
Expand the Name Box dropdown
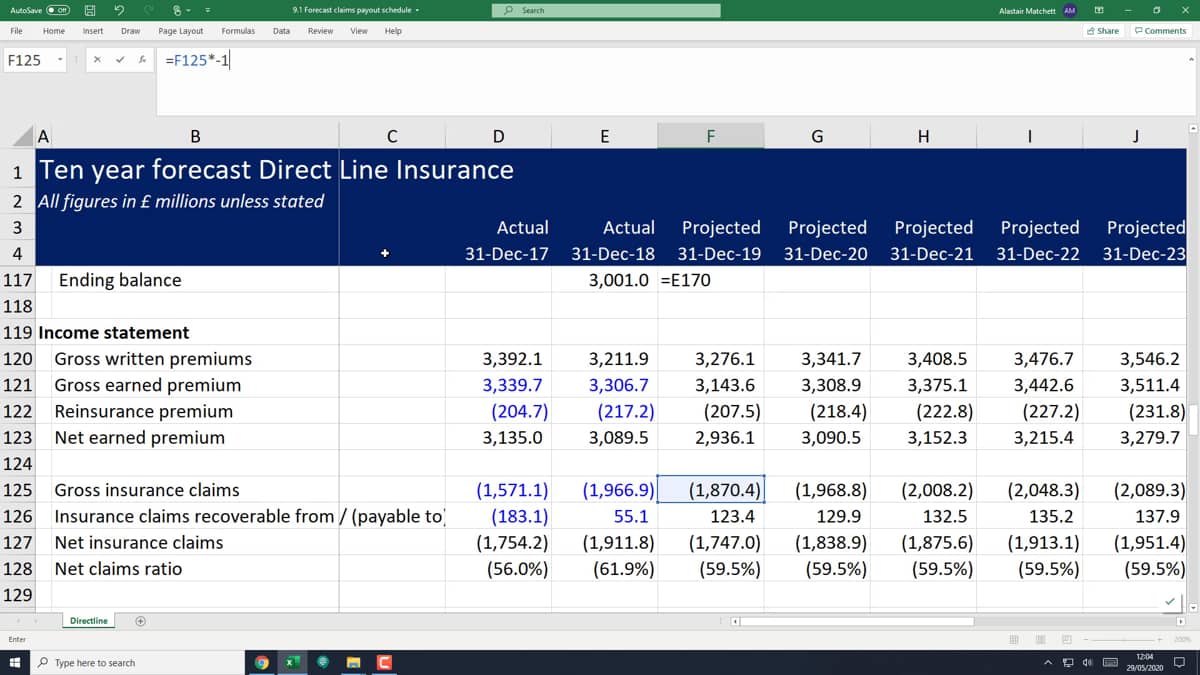60,60
